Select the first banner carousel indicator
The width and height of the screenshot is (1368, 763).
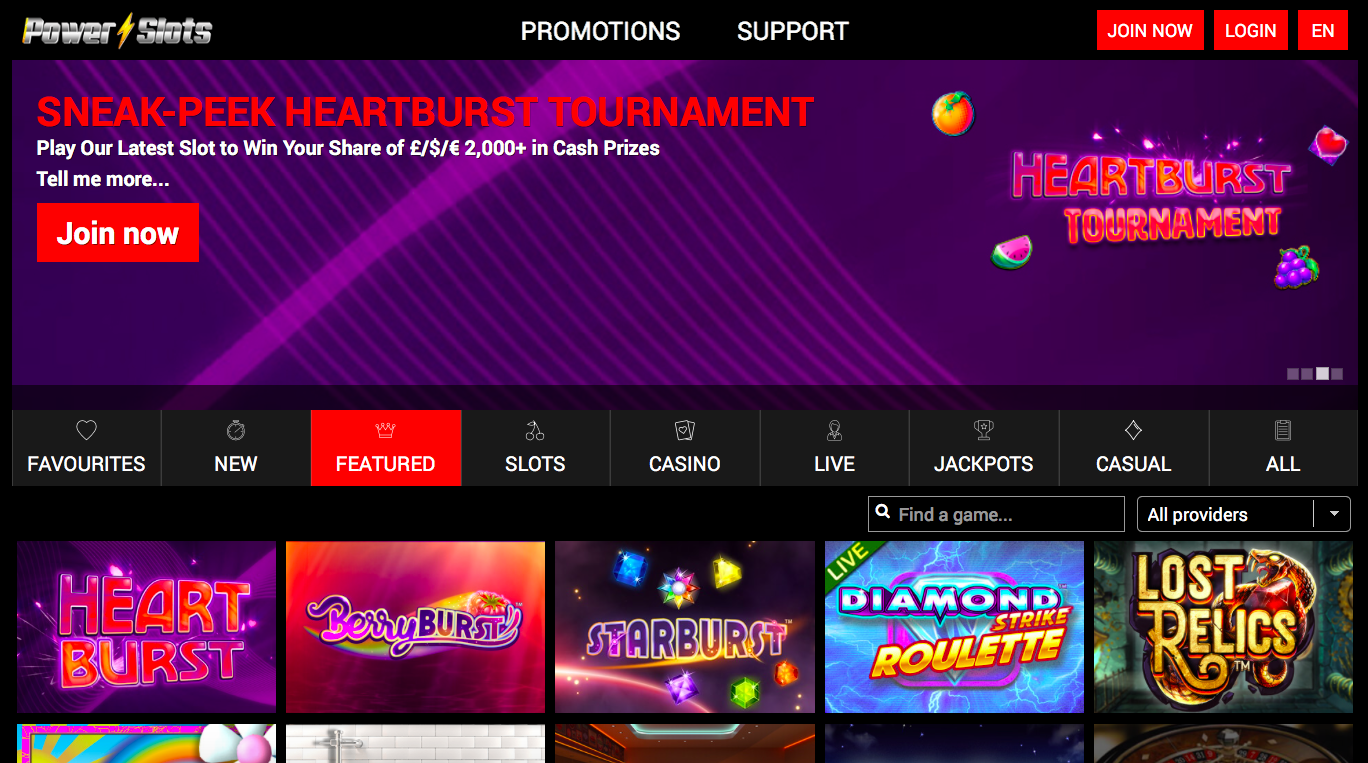(x=1292, y=374)
